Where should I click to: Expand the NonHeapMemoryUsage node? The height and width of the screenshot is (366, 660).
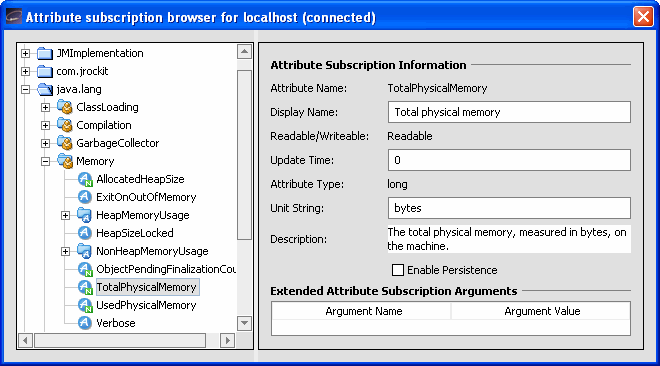pos(65,251)
